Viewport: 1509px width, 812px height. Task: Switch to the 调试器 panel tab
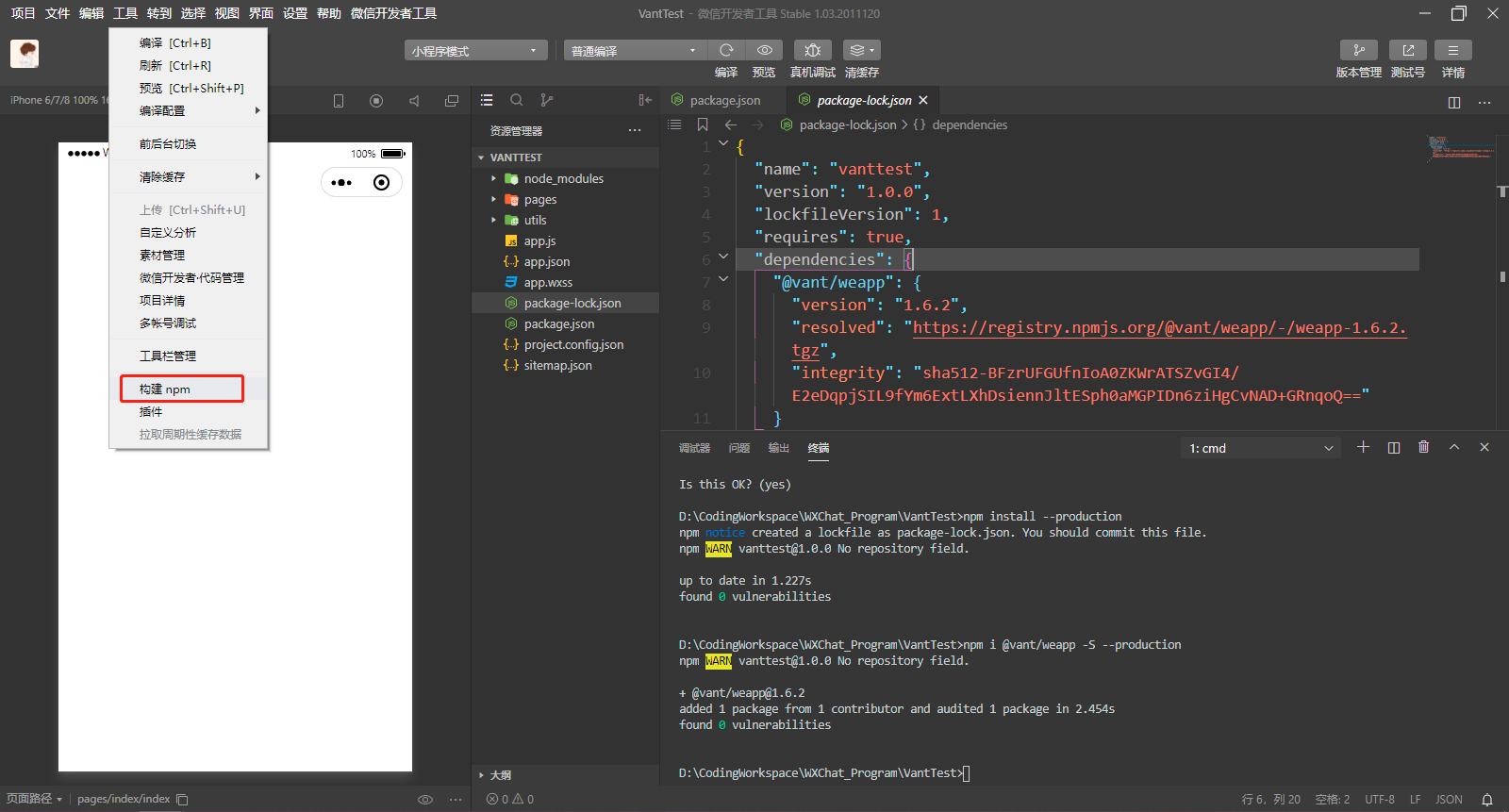(x=694, y=448)
